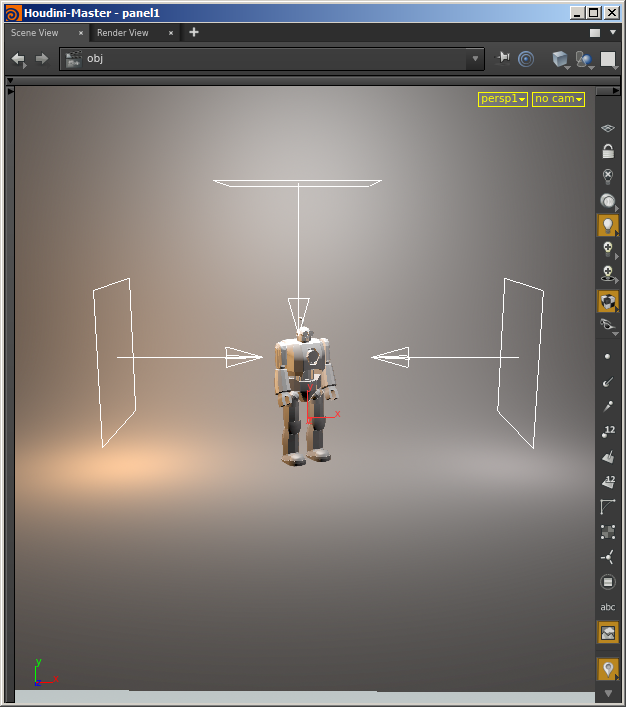Toggle the background image display
This screenshot has width=626, height=707.
click(x=607, y=632)
